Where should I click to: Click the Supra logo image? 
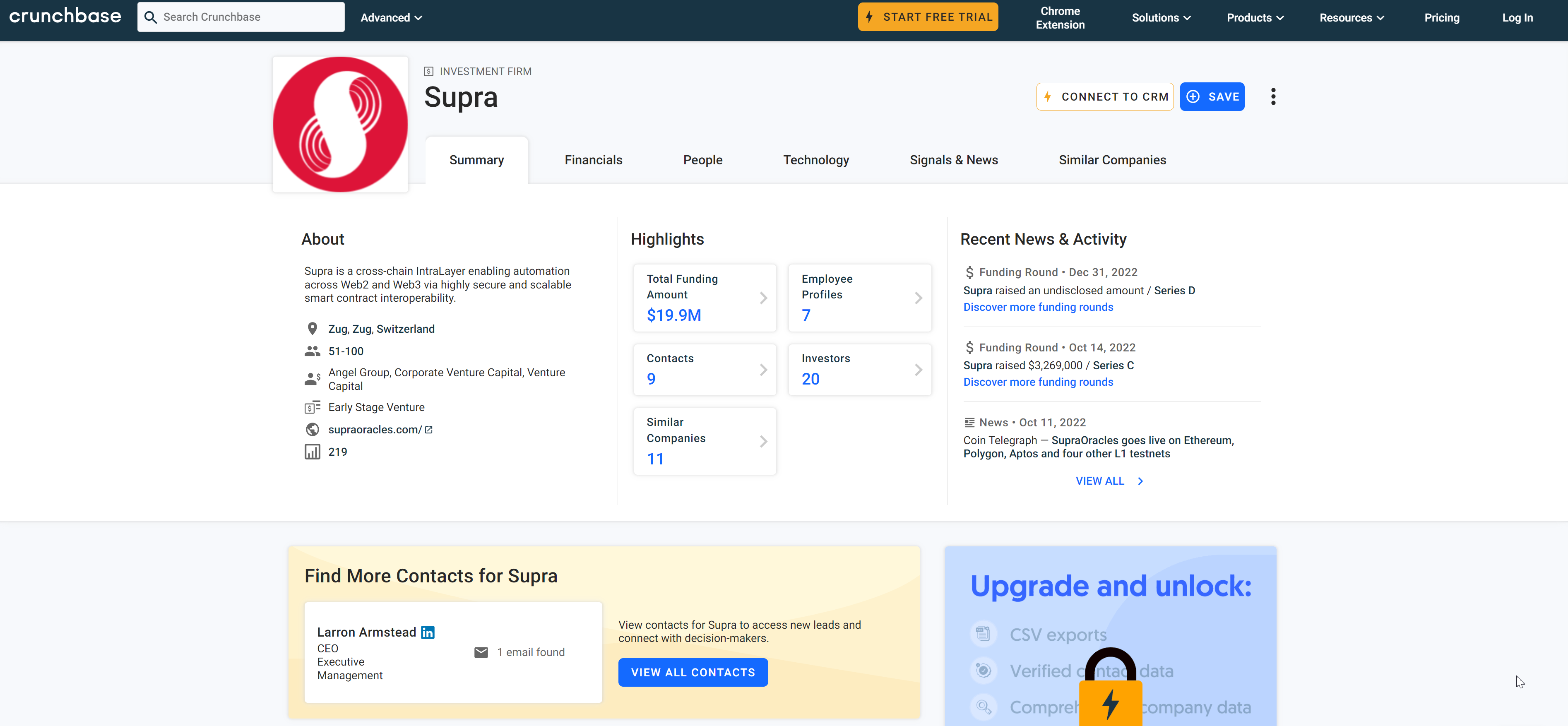click(340, 125)
